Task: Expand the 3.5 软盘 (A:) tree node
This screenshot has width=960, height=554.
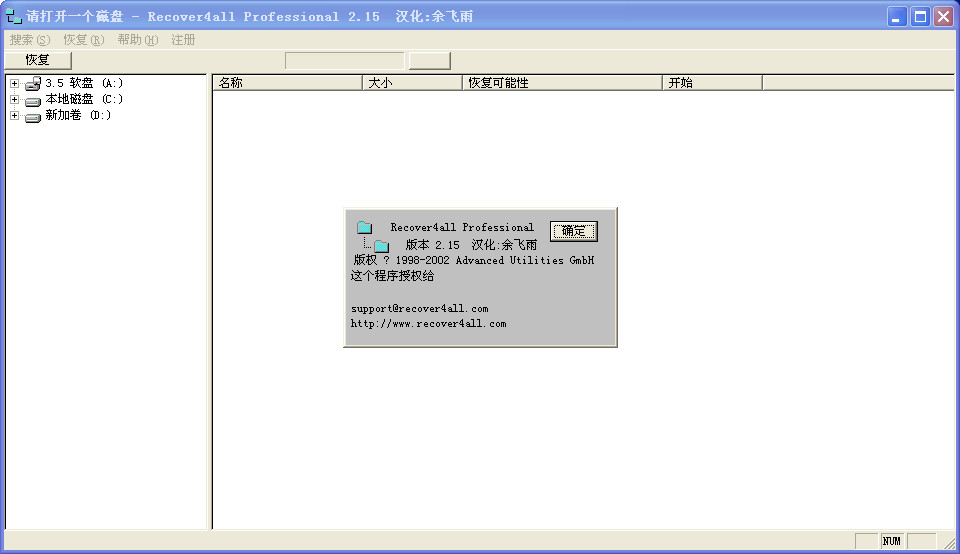Action: click(x=15, y=83)
